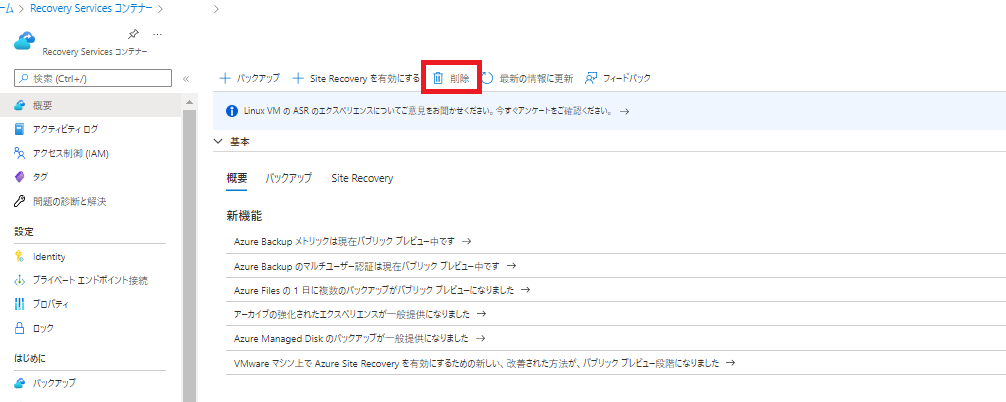Image resolution: width=1006 pixels, height=402 pixels.
Task: Click the arrow after VMware Site Recovery announcement
Action: [729, 362]
